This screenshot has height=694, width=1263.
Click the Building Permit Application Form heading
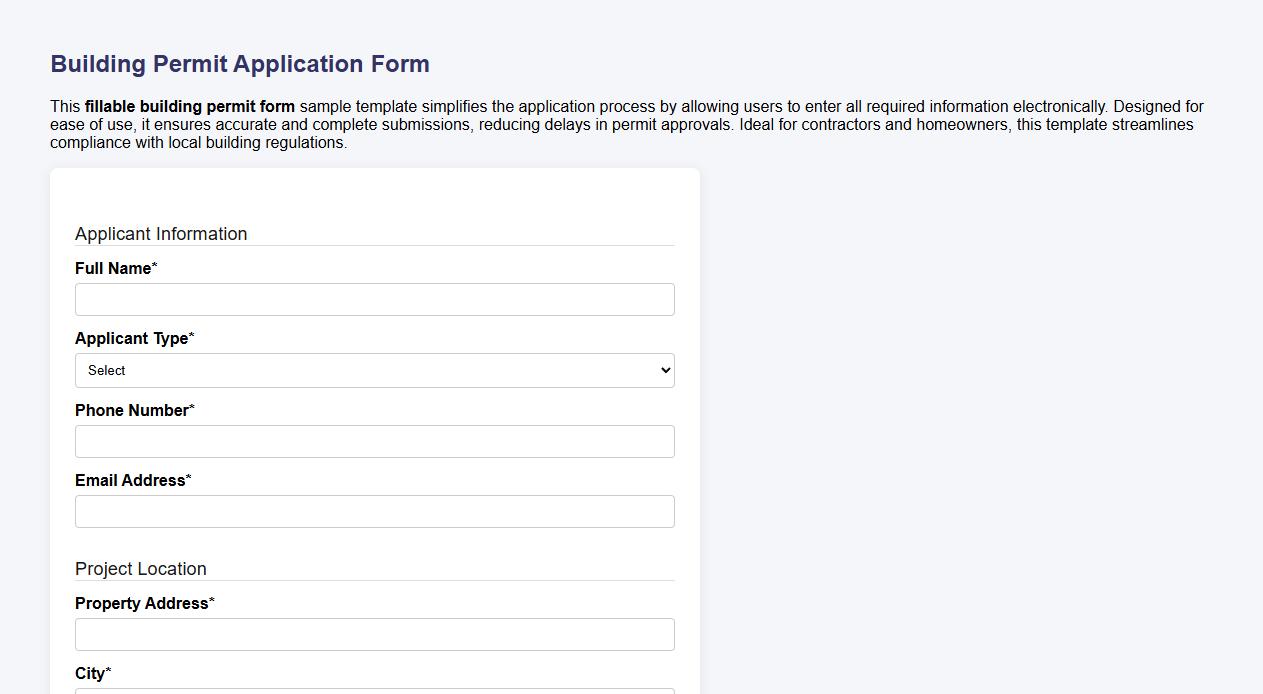click(x=239, y=63)
